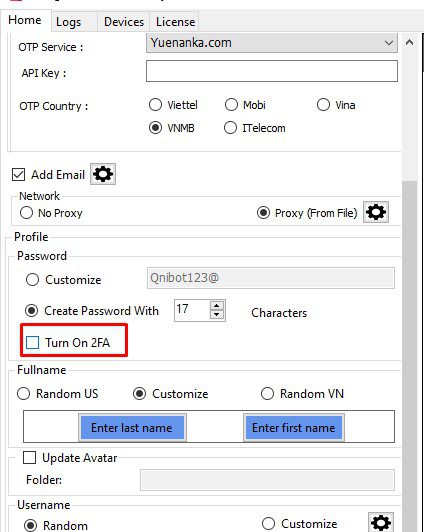The height and width of the screenshot is (532, 424).
Task: Open the Devices tab
Action: tap(124, 22)
